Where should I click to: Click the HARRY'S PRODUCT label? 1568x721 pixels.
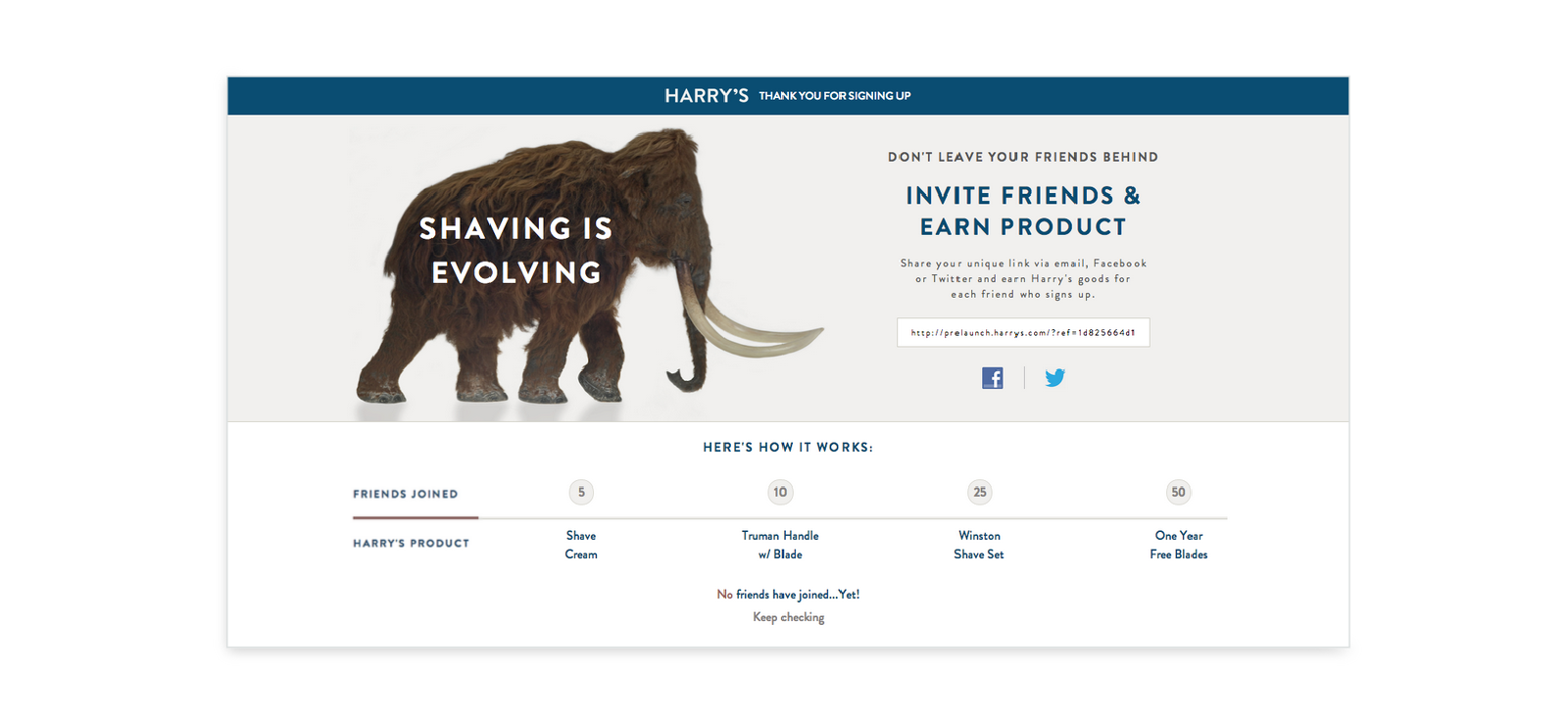click(x=412, y=543)
